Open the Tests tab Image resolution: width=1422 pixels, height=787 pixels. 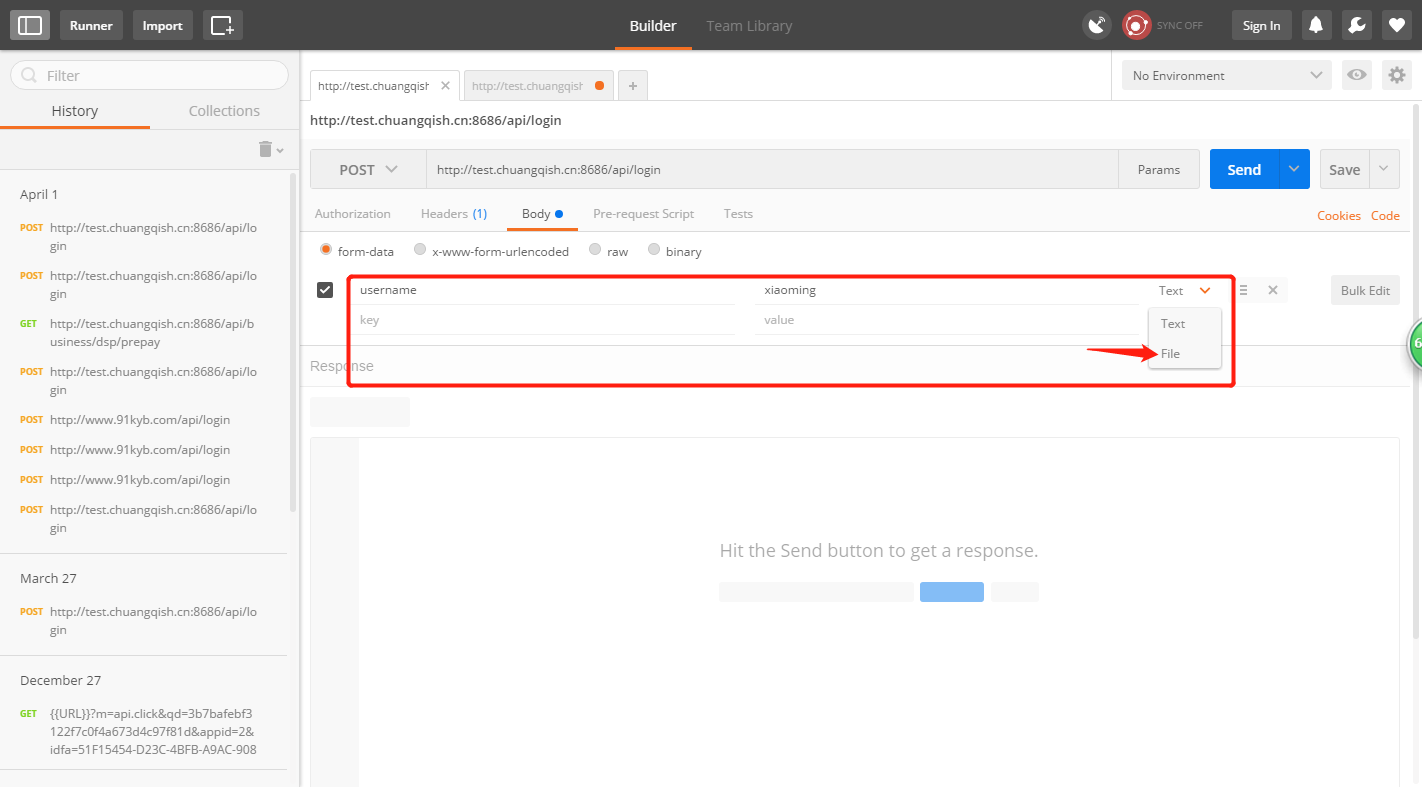point(738,214)
